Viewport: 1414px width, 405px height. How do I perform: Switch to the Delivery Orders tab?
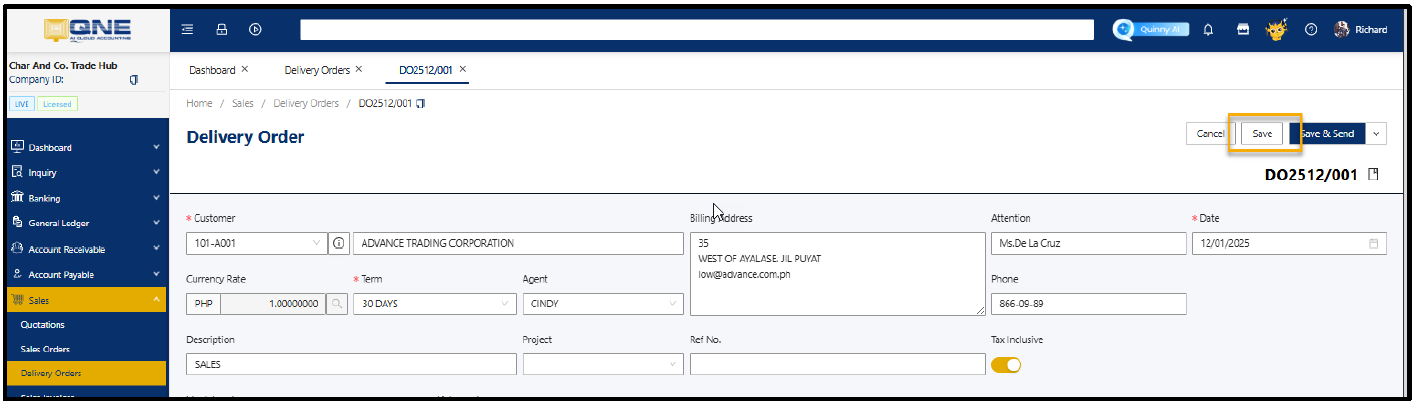click(x=317, y=70)
